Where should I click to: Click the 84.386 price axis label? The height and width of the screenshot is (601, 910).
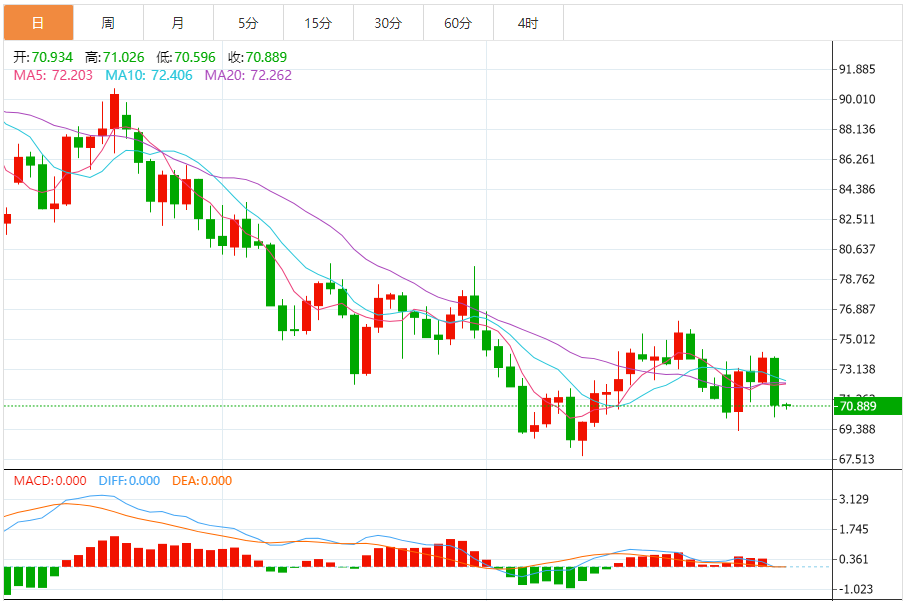tap(857, 189)
